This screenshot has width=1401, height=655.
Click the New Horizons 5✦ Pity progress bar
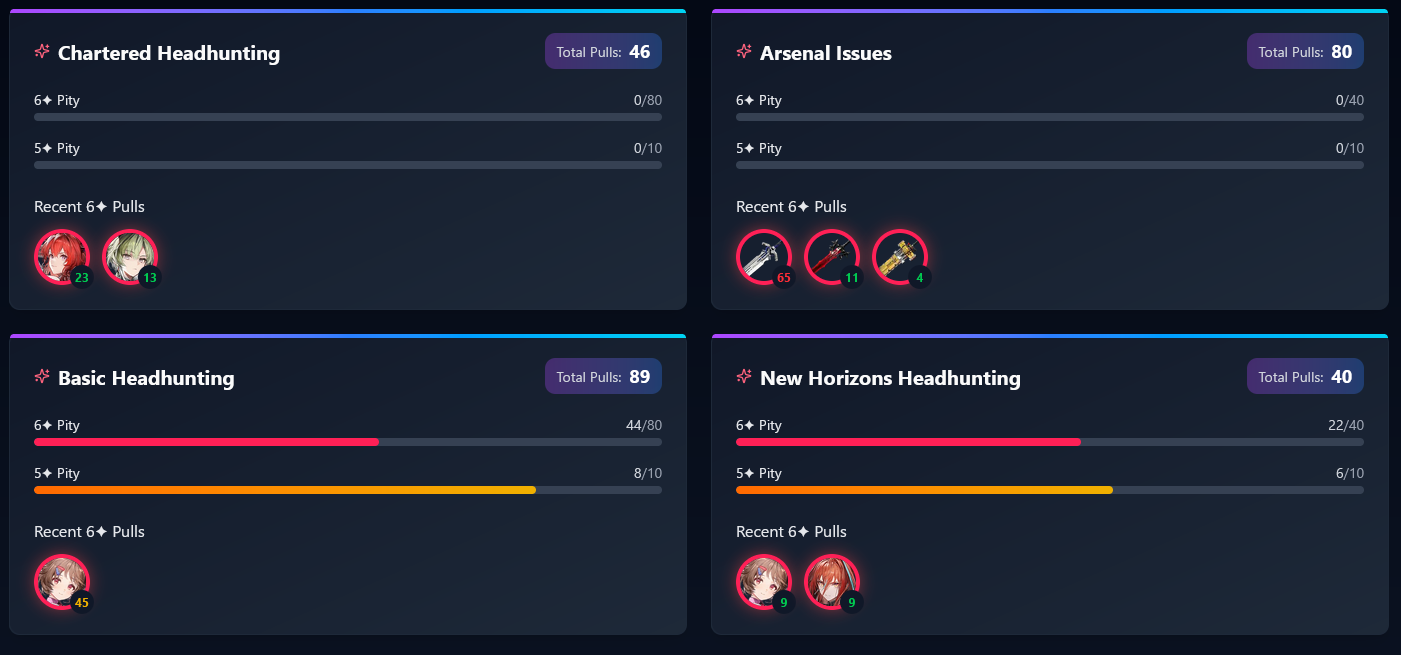(1050, 490)
